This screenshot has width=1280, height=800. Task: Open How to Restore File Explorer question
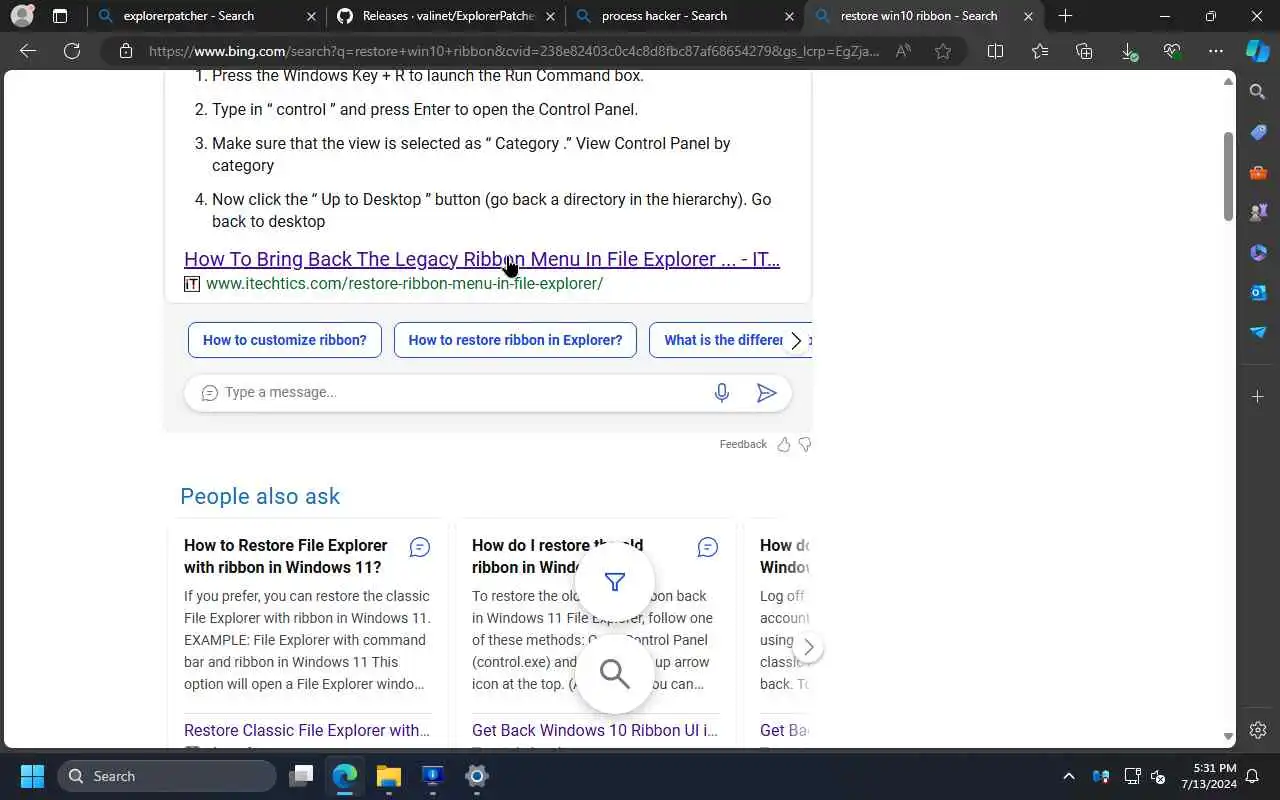(x=286, y=556)
